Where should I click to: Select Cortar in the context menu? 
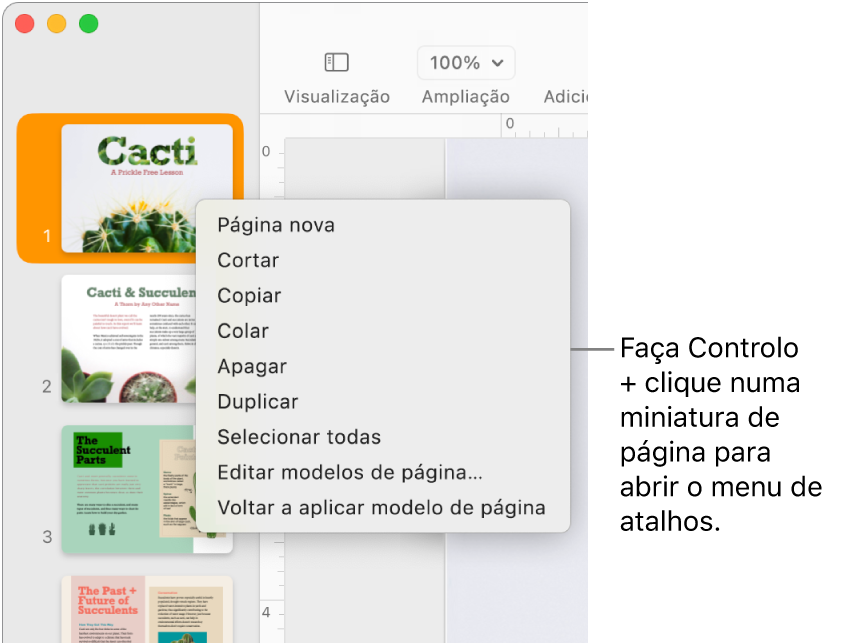(383, 261)
